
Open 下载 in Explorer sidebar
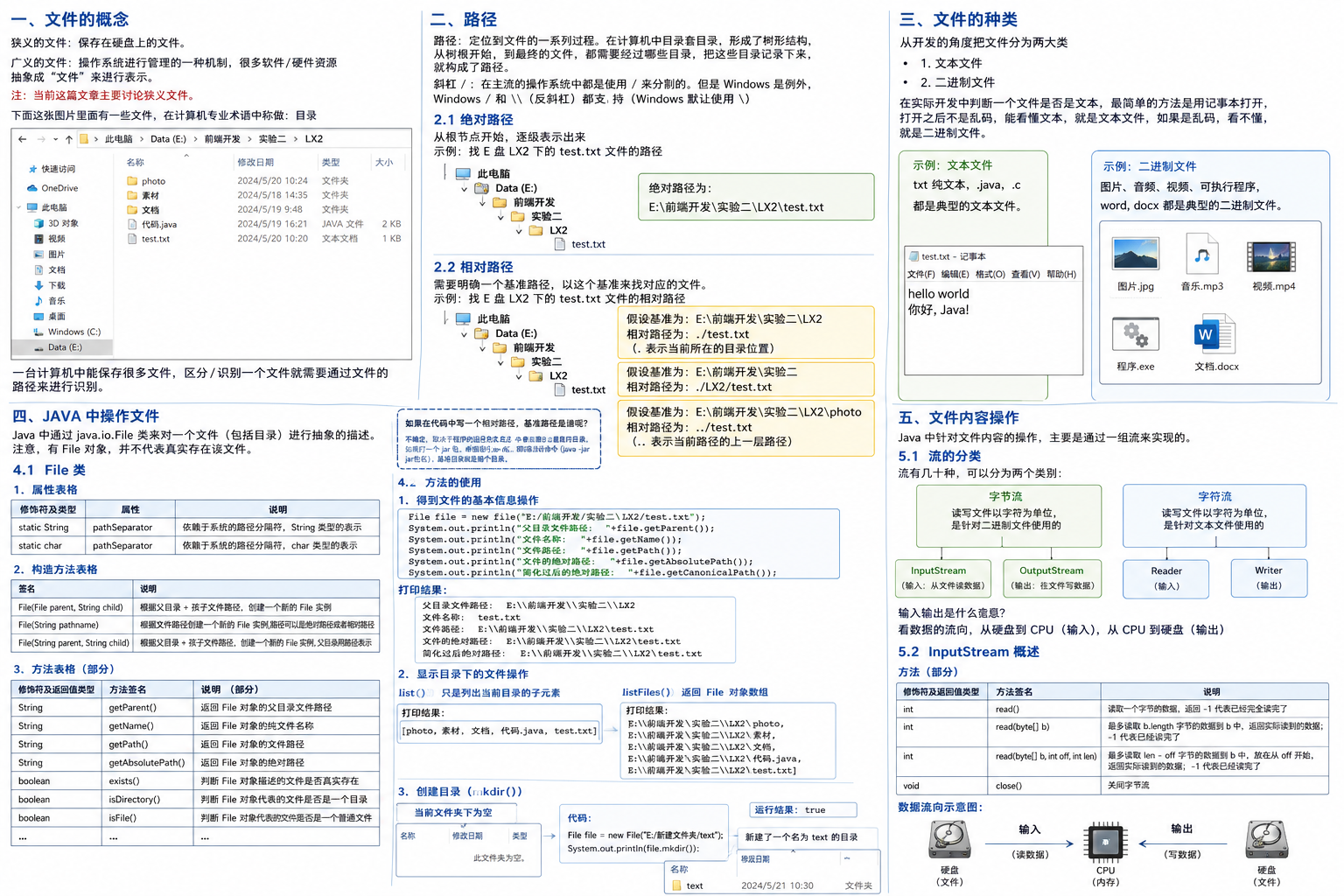click(50, 285)
